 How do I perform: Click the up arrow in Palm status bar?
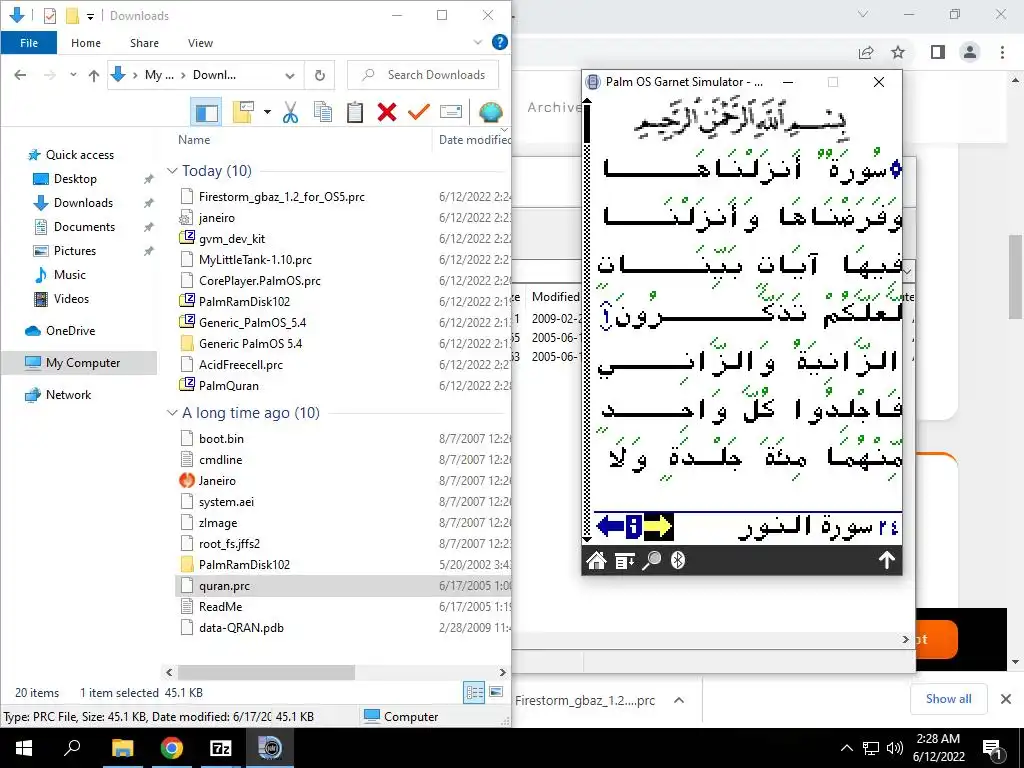tap(886, 560)
